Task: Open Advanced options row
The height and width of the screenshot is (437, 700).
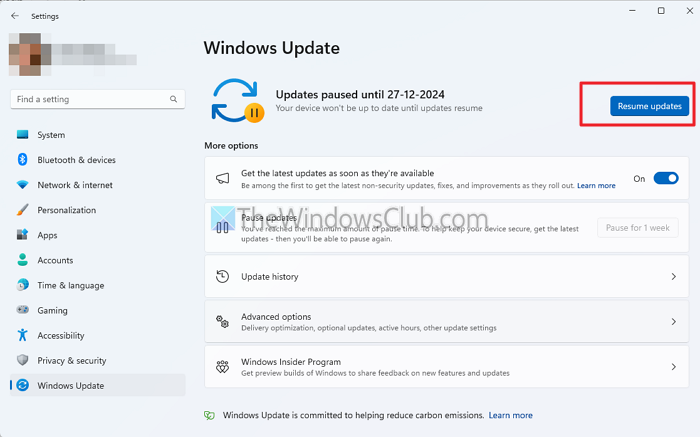Action: (x=446, y=321)
